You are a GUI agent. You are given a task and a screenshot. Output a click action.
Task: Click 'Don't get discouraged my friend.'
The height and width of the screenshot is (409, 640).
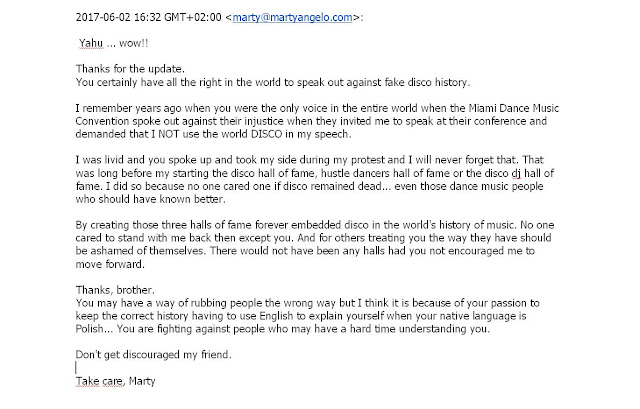(153, 355)
